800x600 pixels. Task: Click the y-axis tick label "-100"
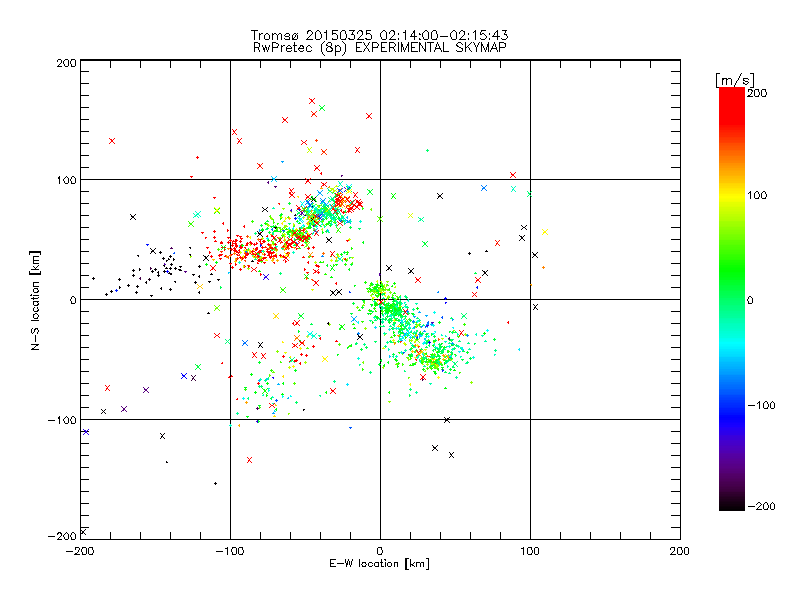(x=62, y=420)
